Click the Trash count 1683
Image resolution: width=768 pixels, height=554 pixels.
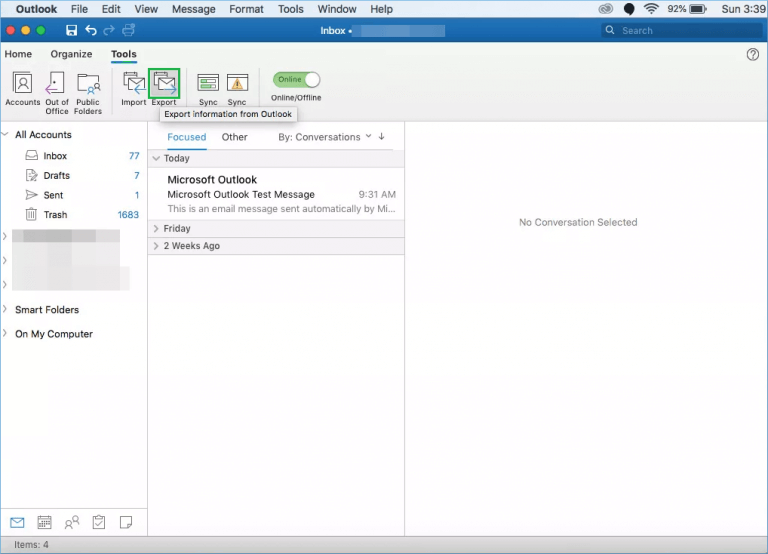point(128,215)
